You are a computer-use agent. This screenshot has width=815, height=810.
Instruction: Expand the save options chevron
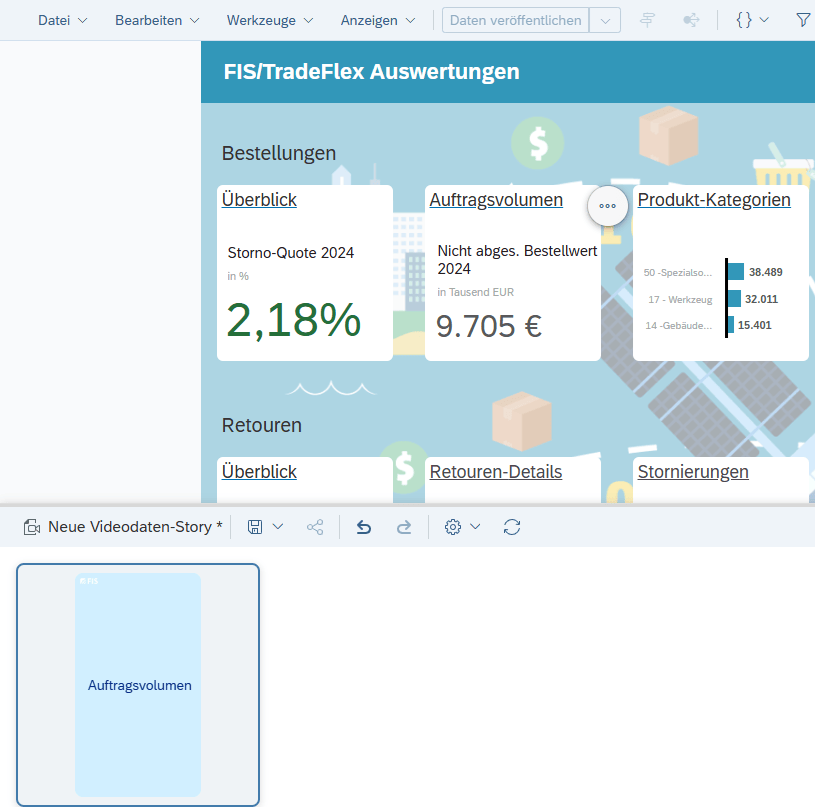click(278, 527)
